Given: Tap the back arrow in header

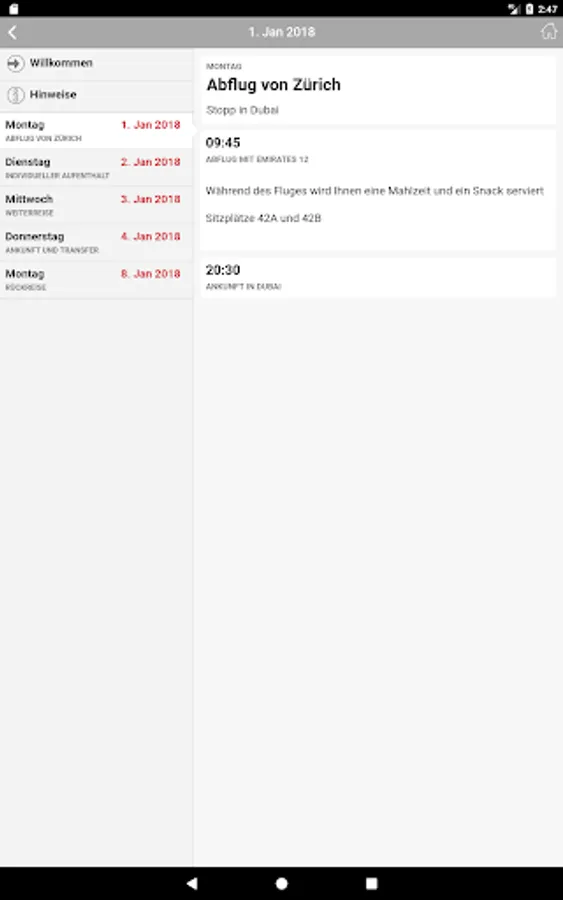Looking at the screenshot, I should [x=13, y=32].
